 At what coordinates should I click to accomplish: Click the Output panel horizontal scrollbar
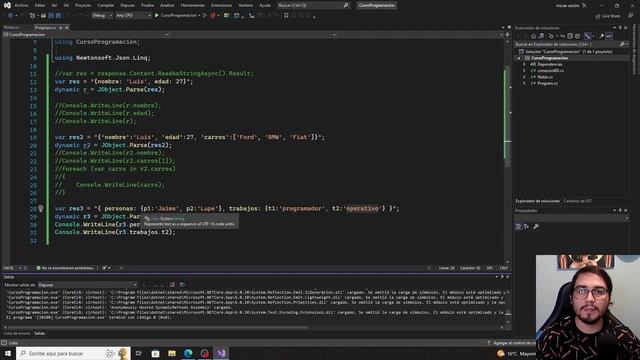pos(253,327)
